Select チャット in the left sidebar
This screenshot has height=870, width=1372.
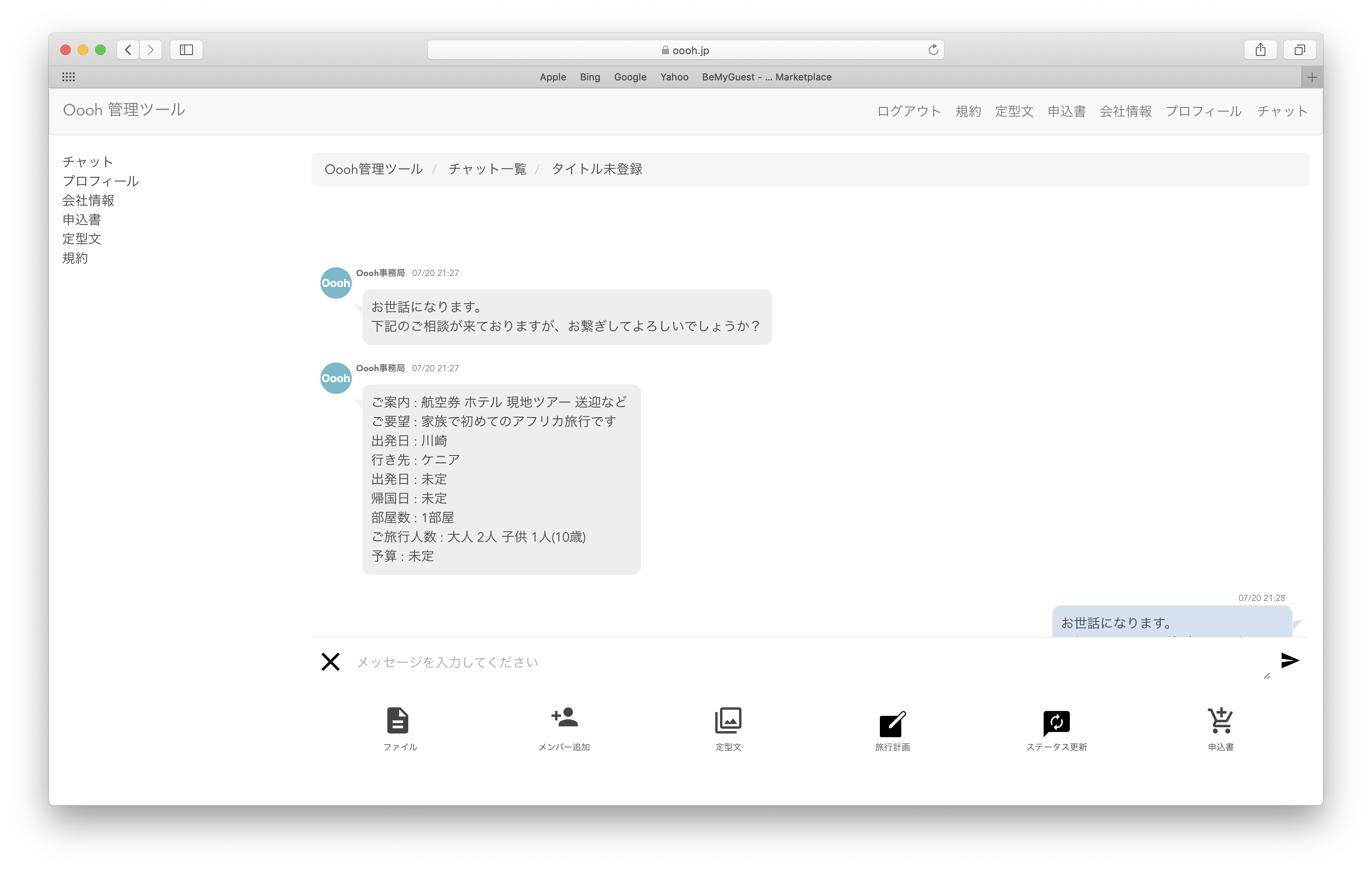point(88,162)
